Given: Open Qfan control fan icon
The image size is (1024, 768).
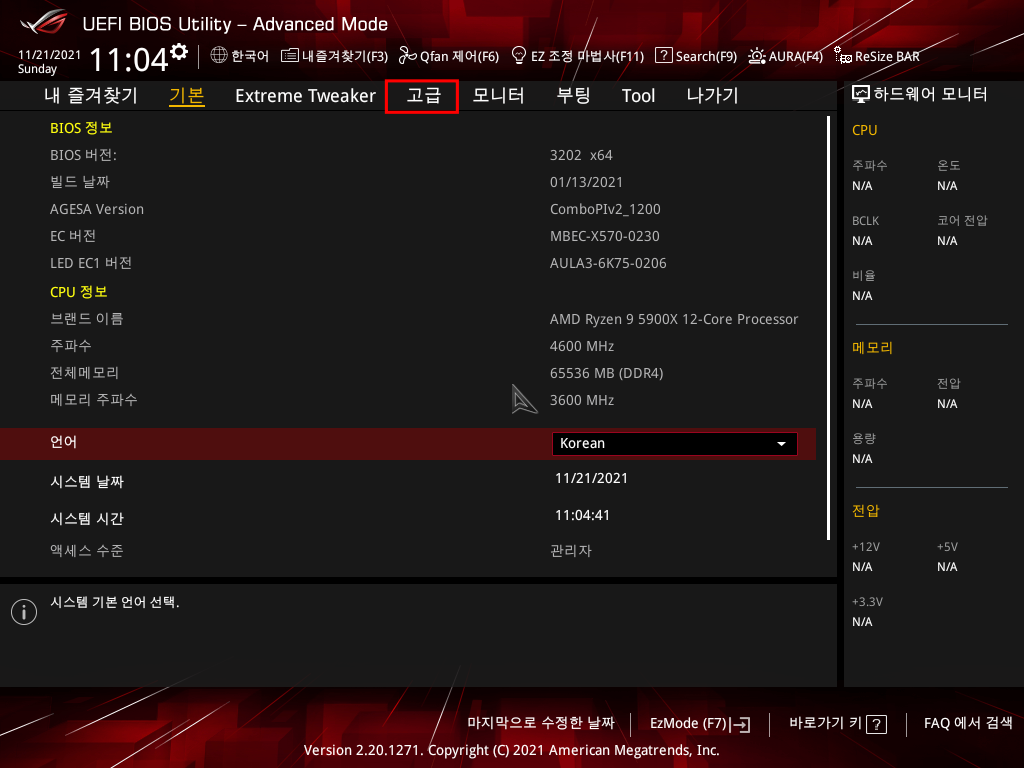Looking at the screenshot, I should [x=408, y=56].
